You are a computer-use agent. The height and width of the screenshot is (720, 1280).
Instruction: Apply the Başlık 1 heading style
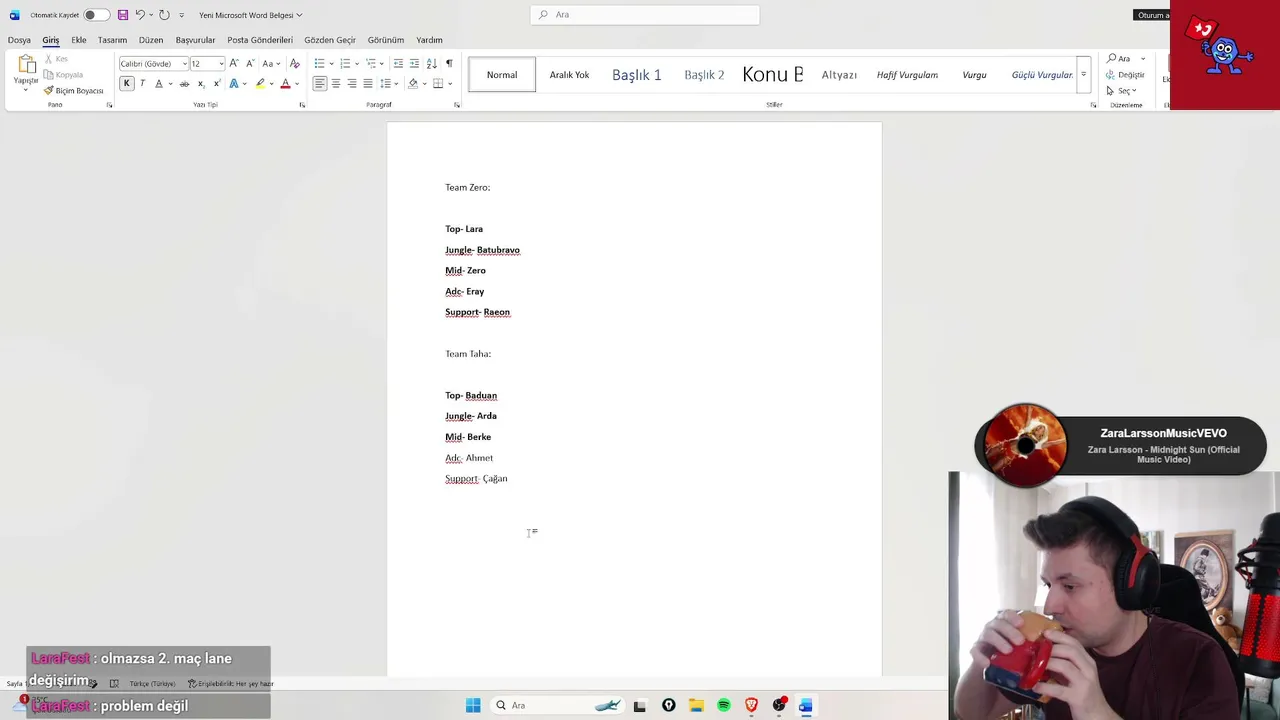[x=637, y=75]
